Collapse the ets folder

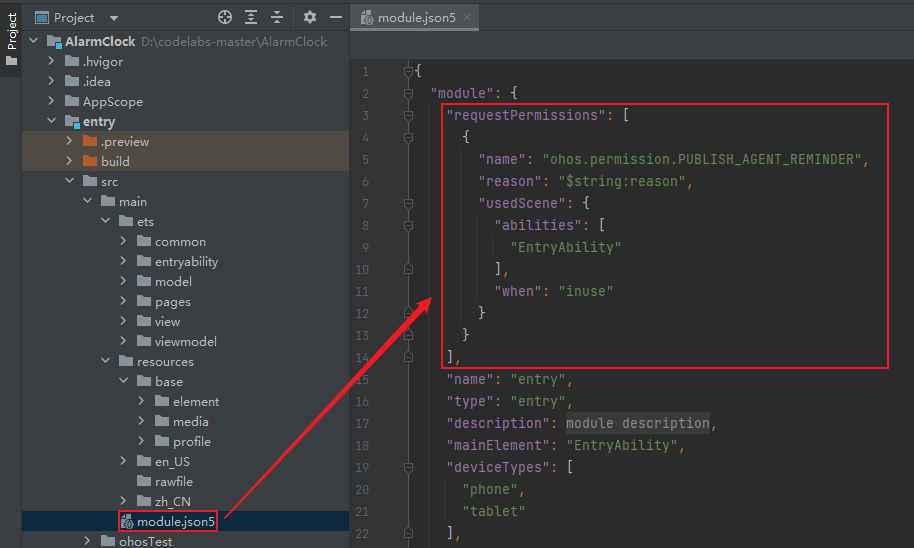pyautogui.click(x=106, y=220)
